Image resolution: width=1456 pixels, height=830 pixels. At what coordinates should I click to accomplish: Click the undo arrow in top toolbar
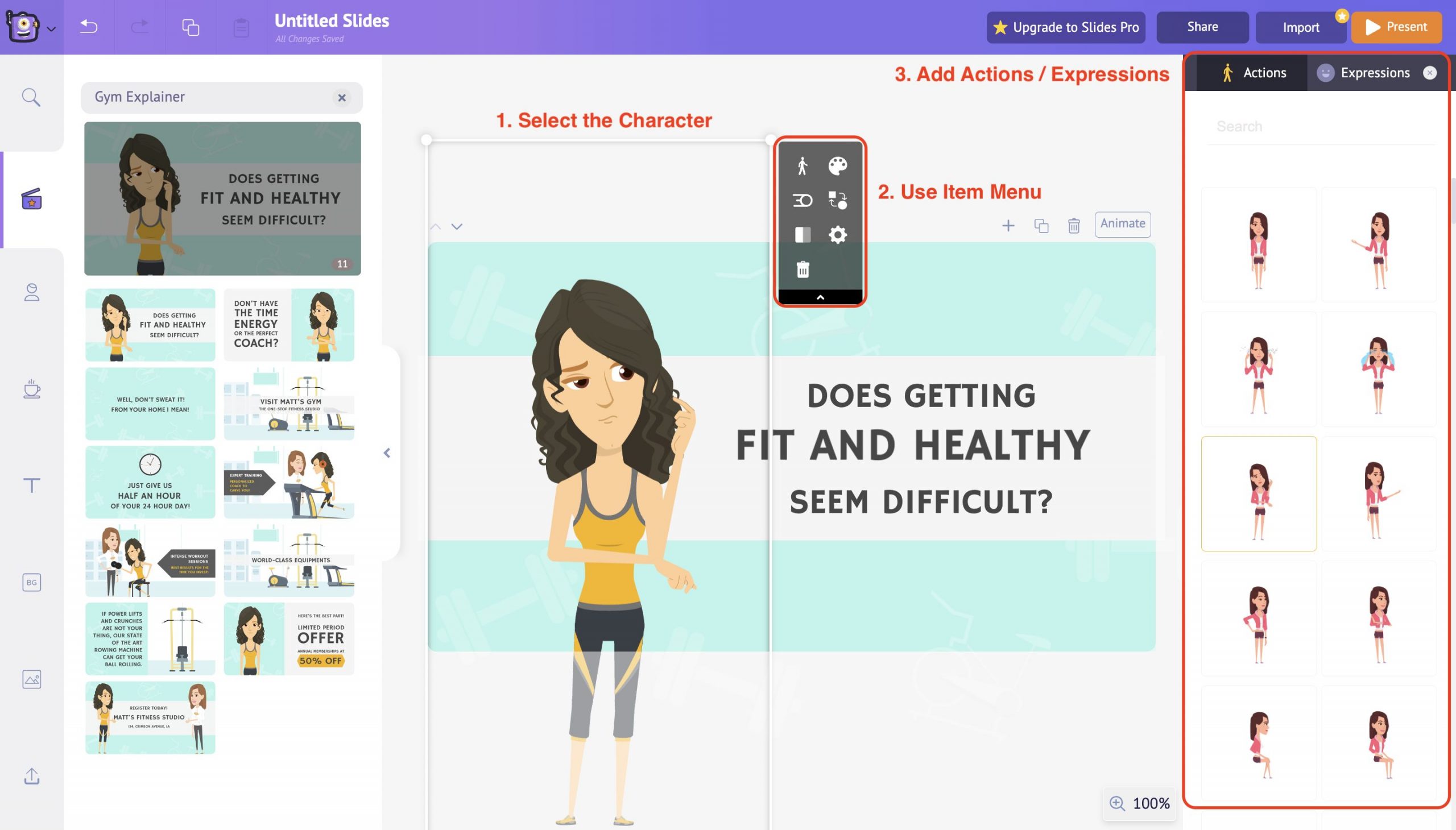89,26
